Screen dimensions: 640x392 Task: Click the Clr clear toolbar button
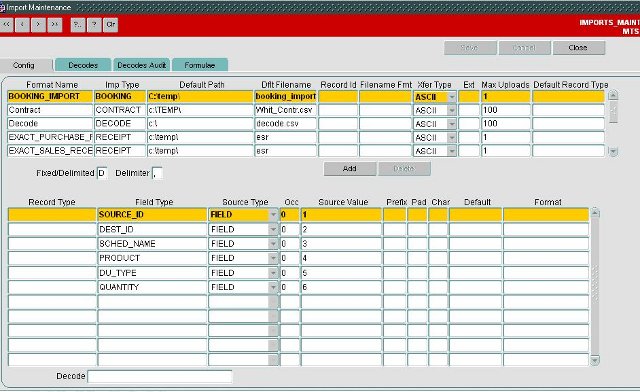(111, 24)
